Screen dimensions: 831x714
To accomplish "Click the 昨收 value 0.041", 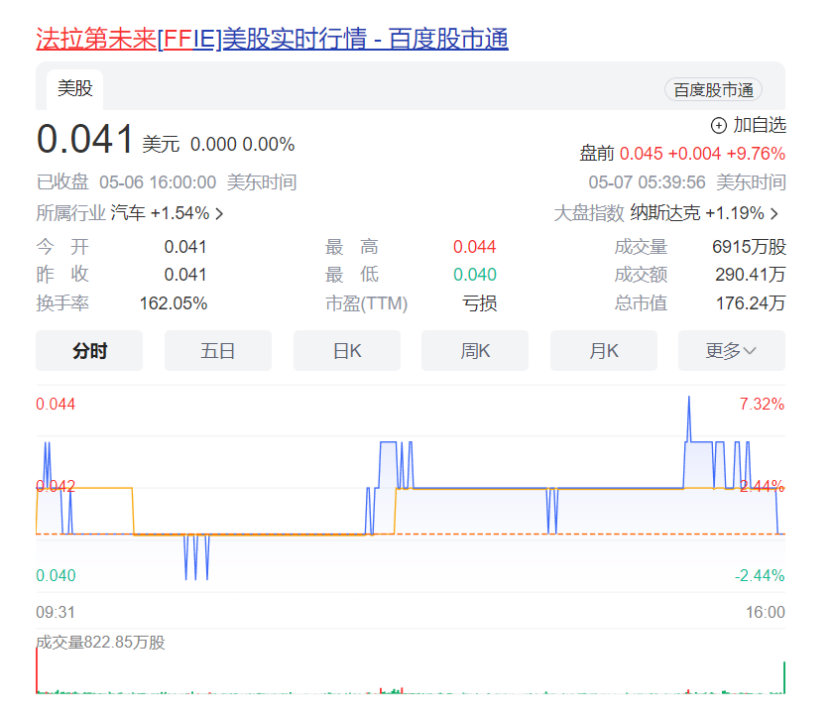I will click(x=185, y=275).
